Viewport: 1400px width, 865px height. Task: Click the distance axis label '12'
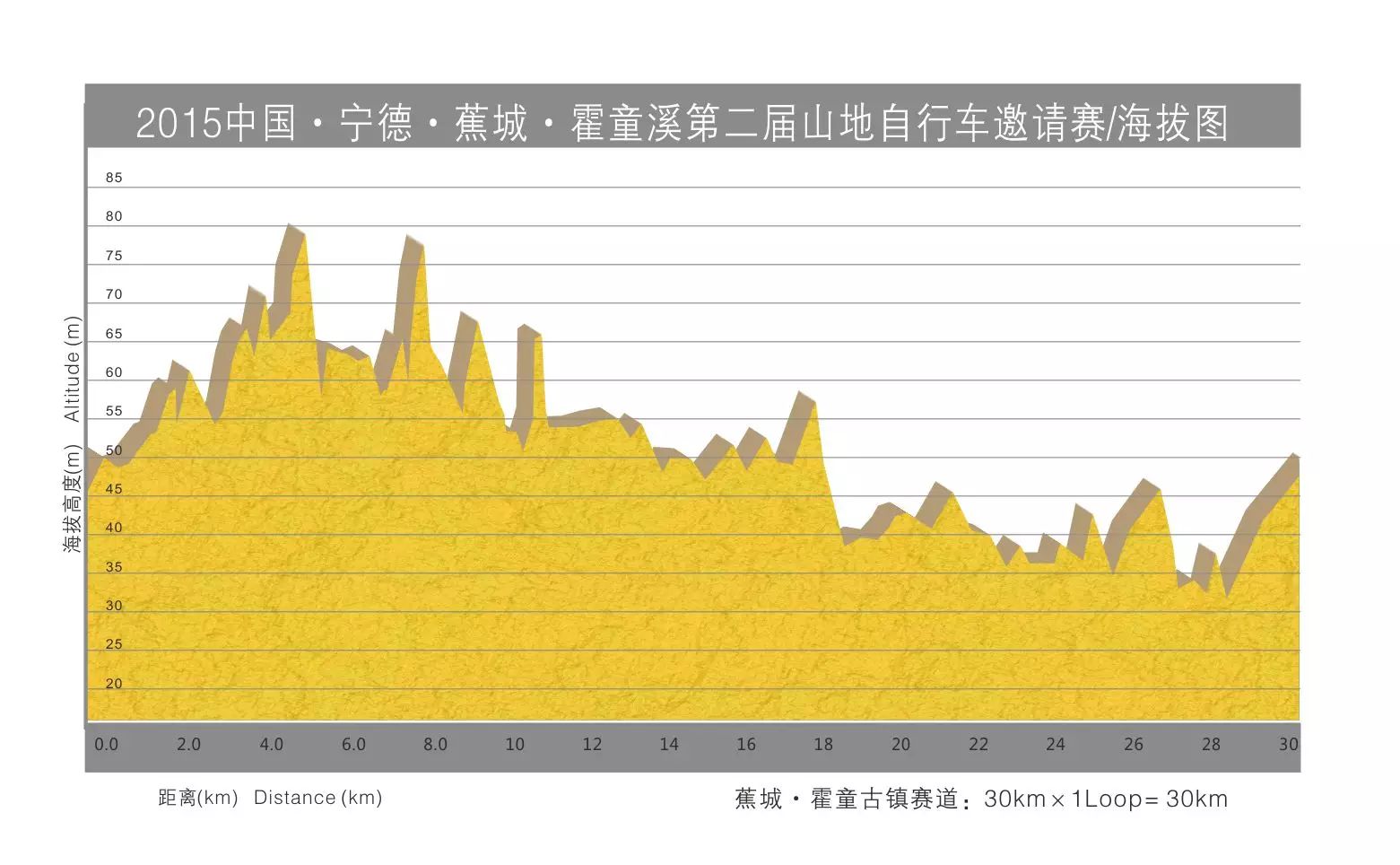tap(592, 744)
